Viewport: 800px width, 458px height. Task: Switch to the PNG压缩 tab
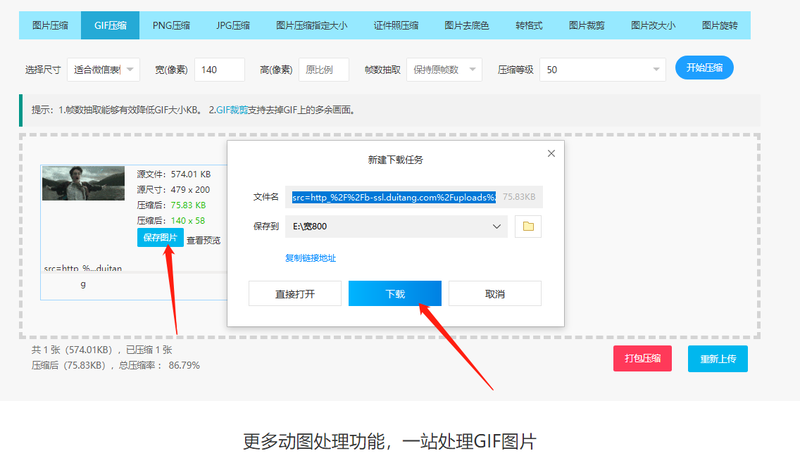click(171, 26)
